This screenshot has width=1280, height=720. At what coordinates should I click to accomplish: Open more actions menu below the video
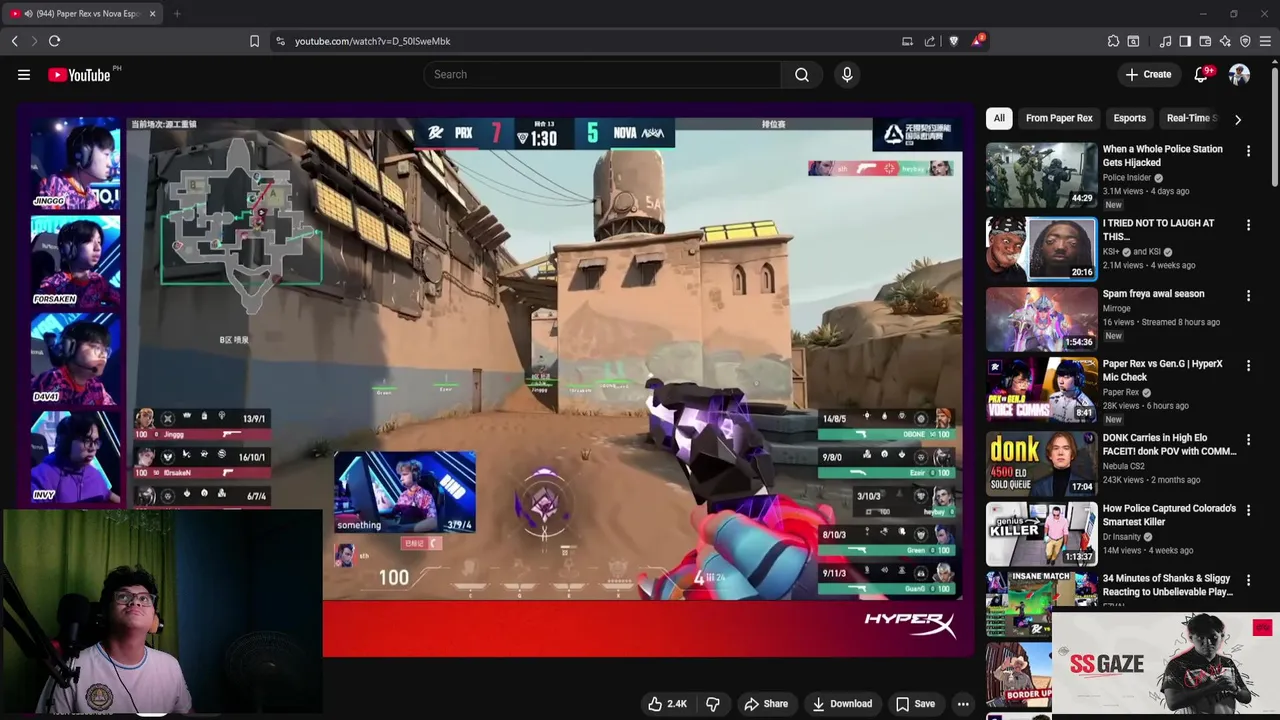point(963,704)
